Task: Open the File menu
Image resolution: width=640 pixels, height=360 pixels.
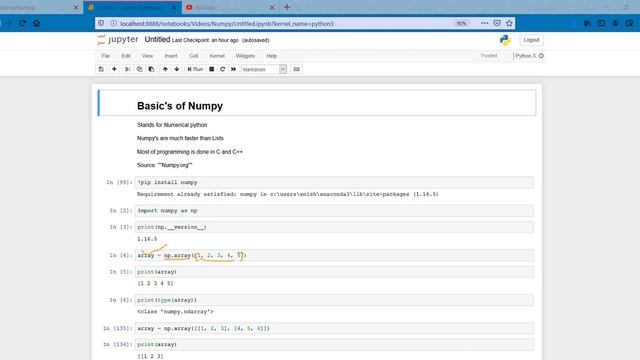Action: tap(106, 56)
